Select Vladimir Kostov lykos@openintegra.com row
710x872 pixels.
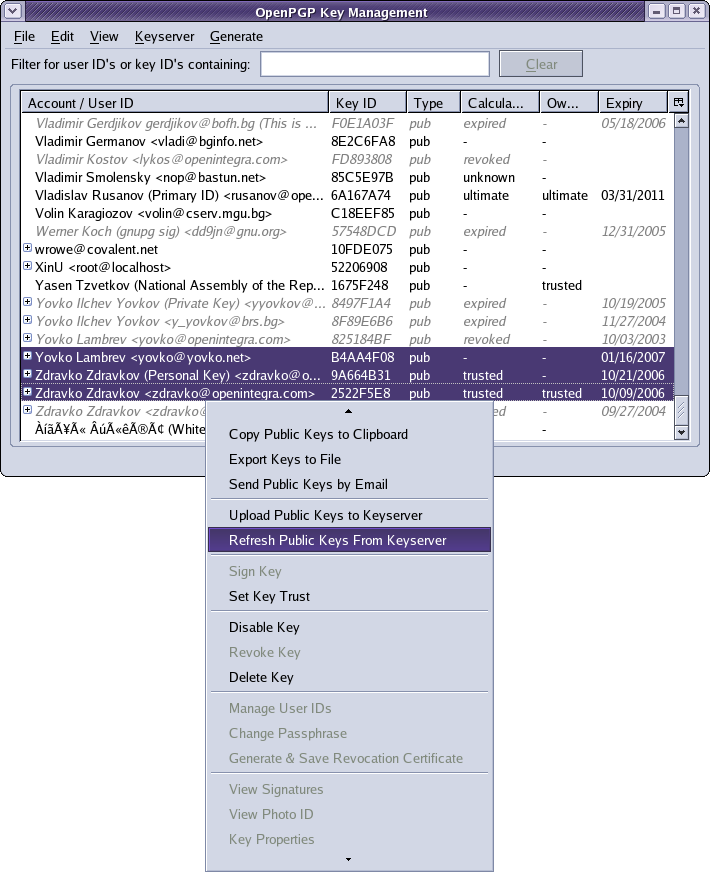click(347, 160)
